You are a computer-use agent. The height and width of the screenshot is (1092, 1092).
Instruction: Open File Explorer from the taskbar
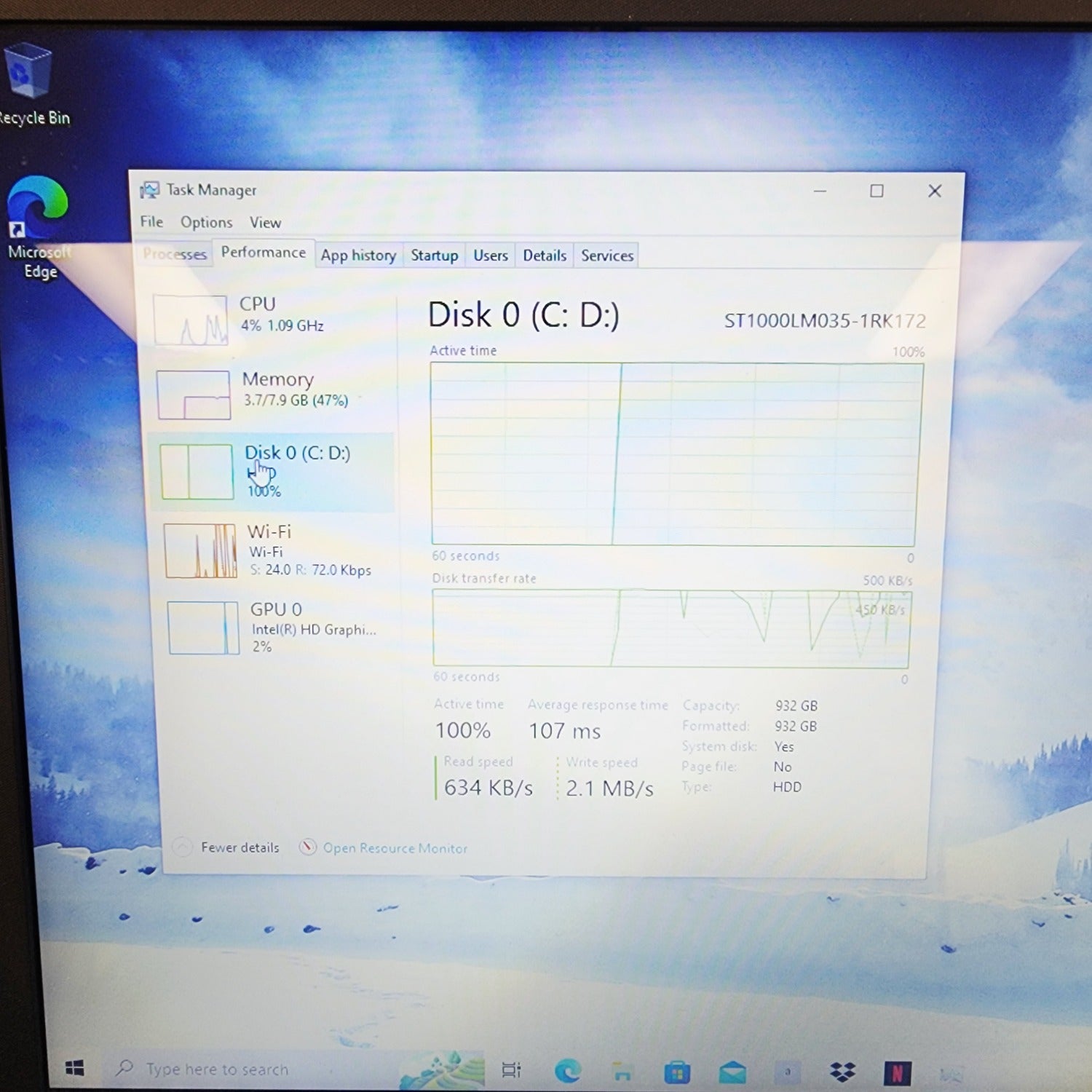(622, 1072)
